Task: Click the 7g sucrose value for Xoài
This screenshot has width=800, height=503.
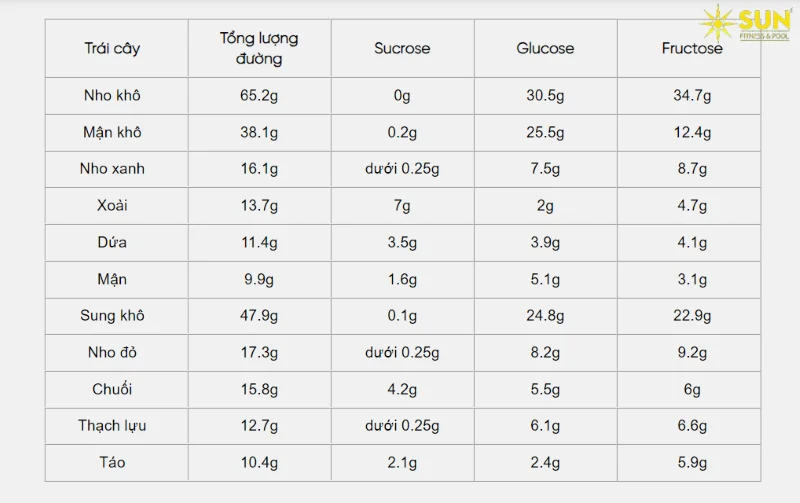Action: [402, 206]
